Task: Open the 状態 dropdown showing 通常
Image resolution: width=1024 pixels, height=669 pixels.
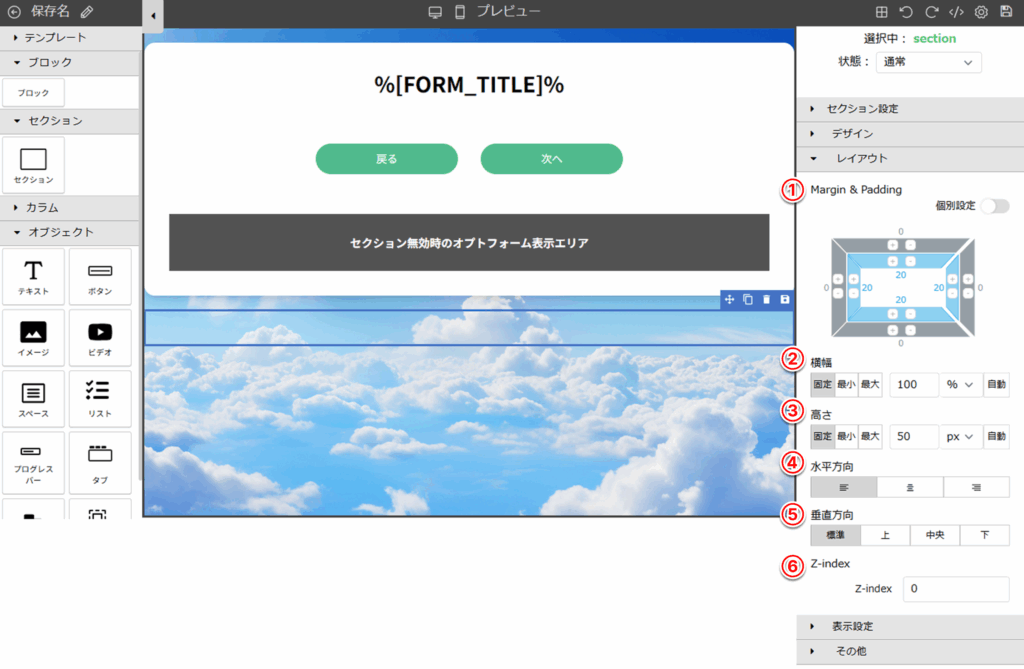Action: click(928, 62)
